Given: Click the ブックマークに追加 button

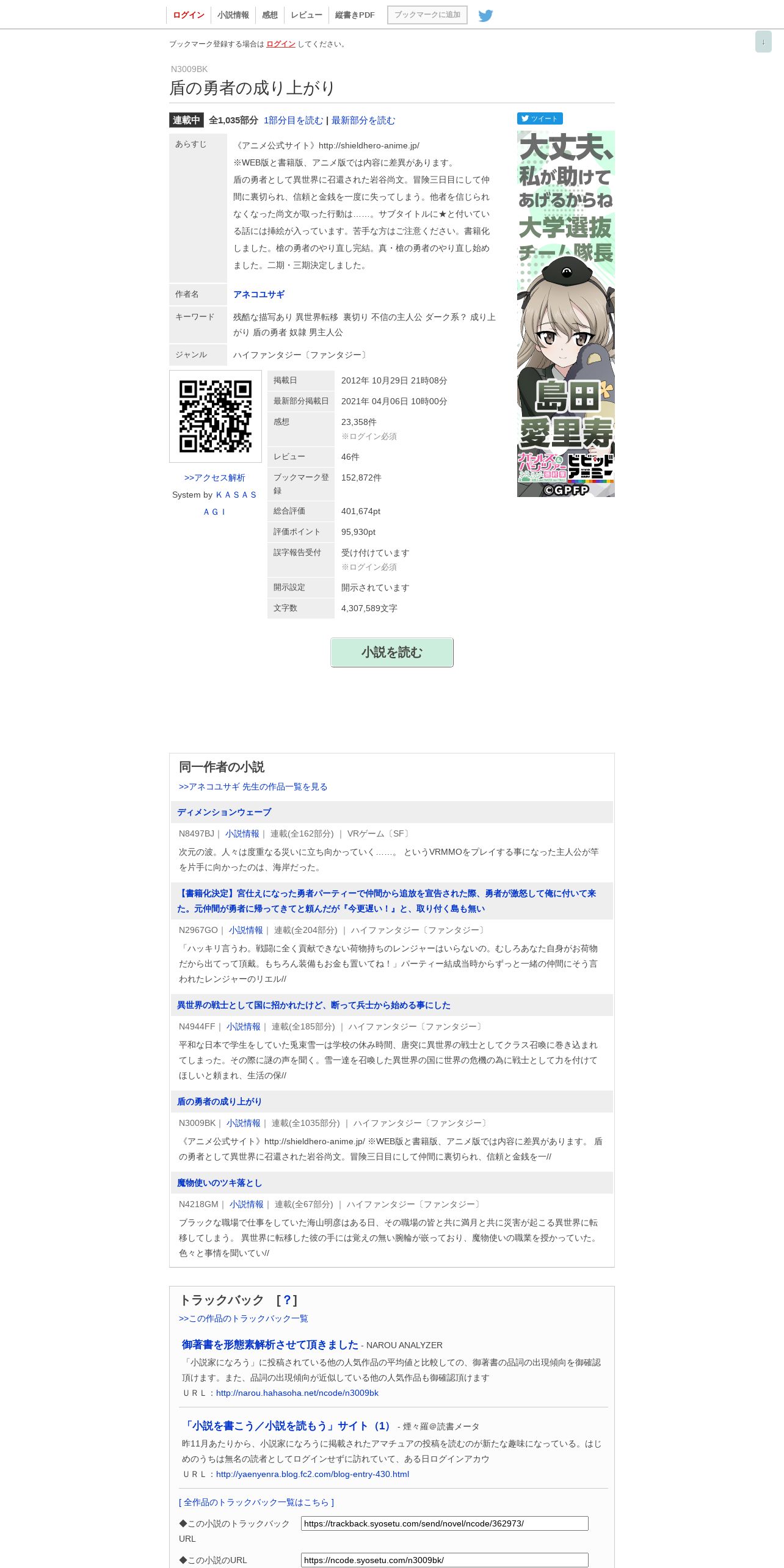Looking at the screenshot, I should (427, 15).
